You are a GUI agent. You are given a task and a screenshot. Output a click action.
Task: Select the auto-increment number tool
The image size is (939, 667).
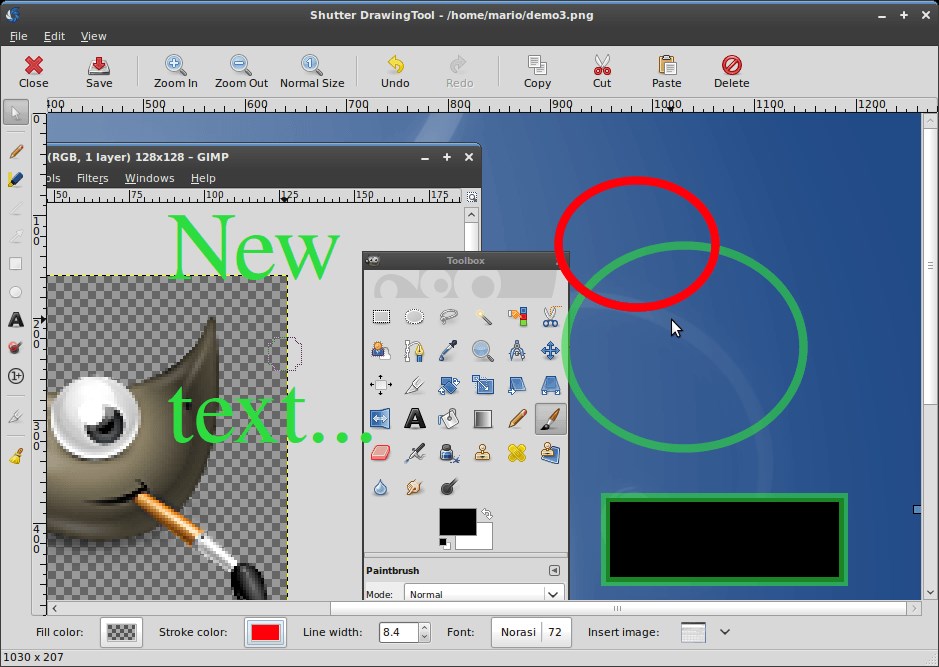16,376
